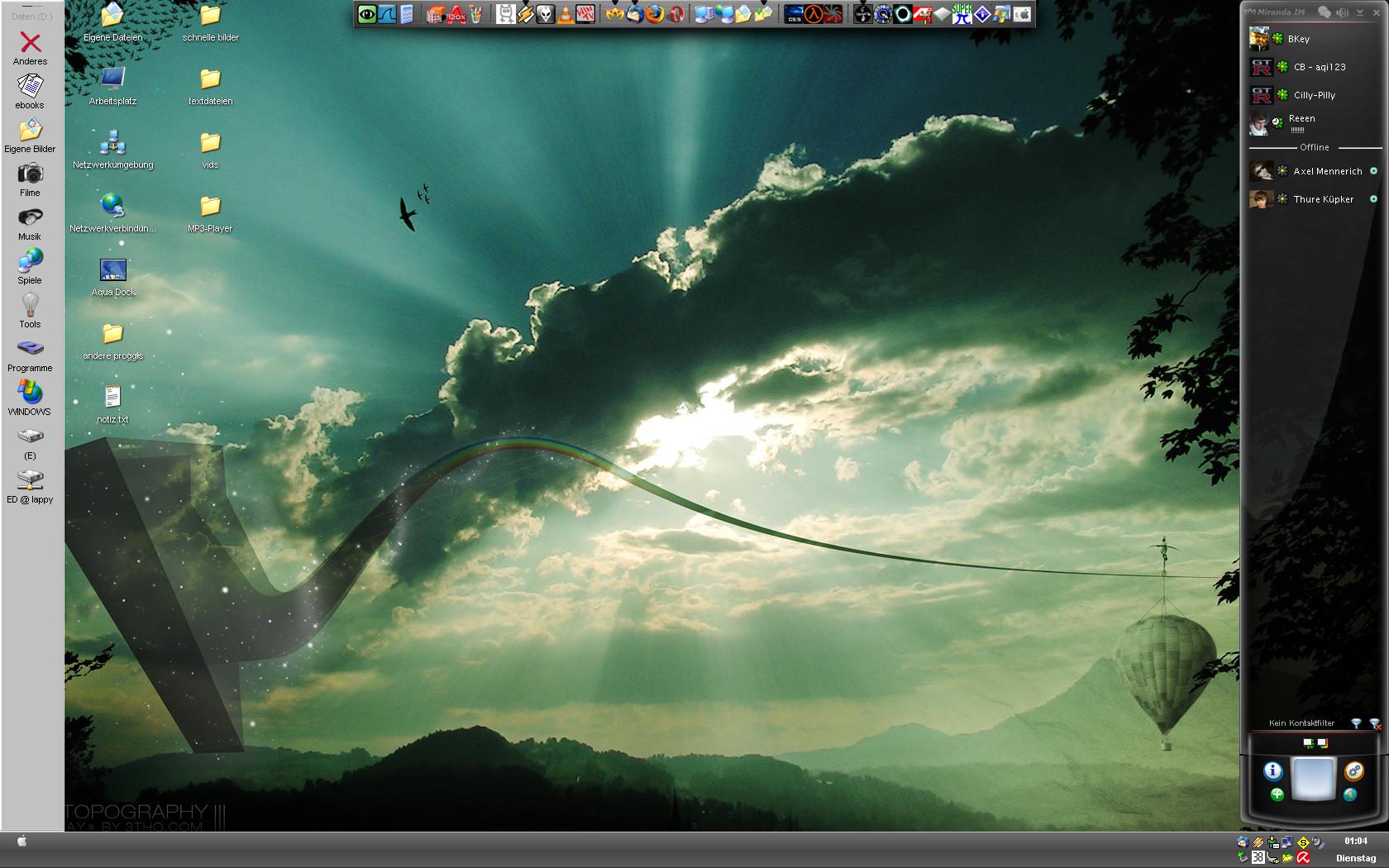Apply contact filter funnel icon
The image size is (1389, 868).
pos(1356,723)
